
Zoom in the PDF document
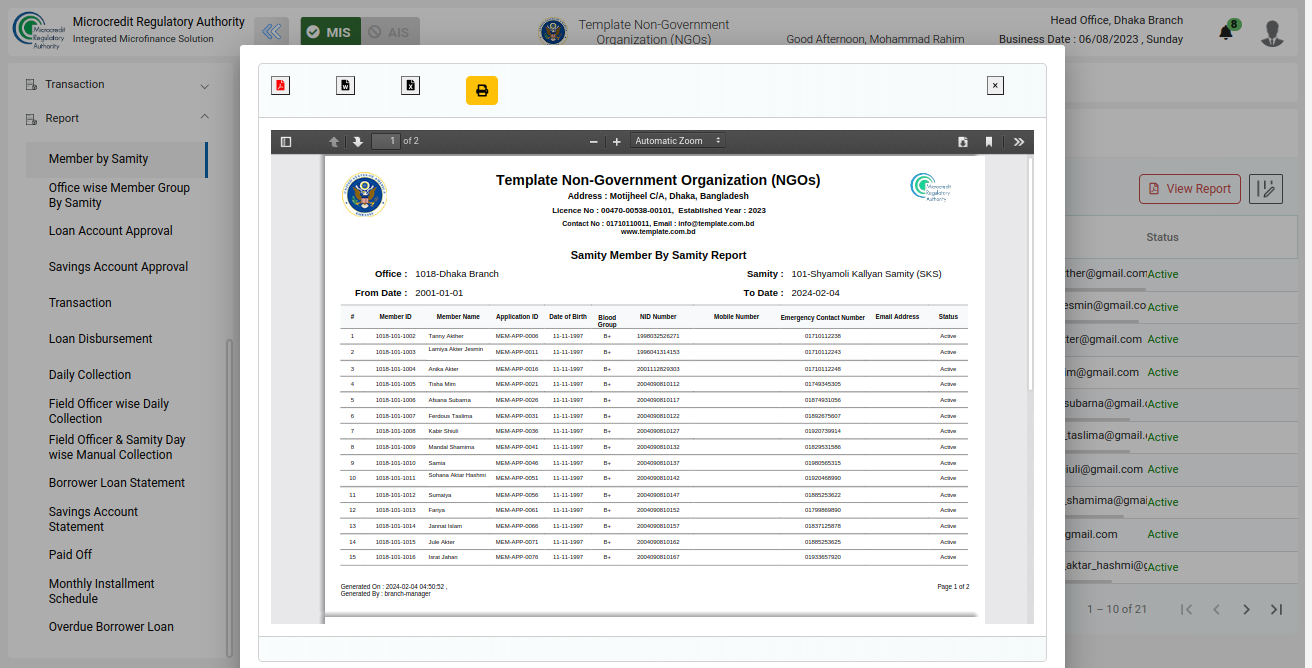tap(617, 142)
